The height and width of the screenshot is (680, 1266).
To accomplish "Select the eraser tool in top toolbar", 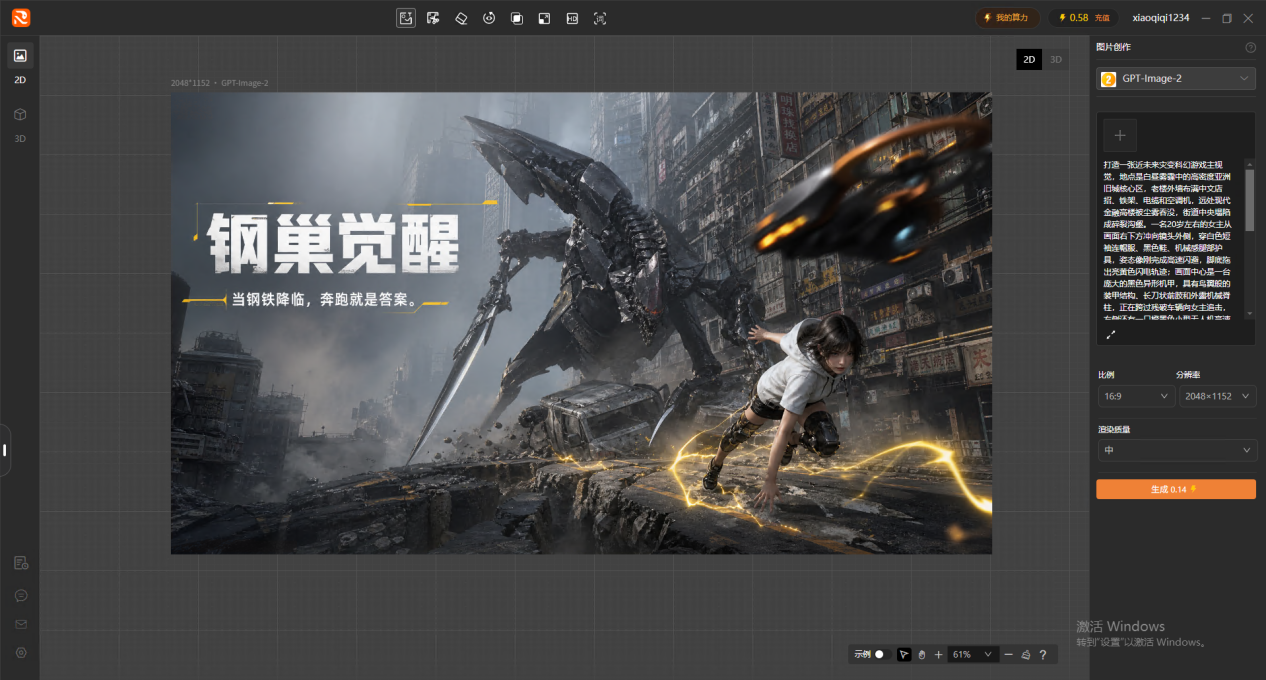I will (461, 18).
